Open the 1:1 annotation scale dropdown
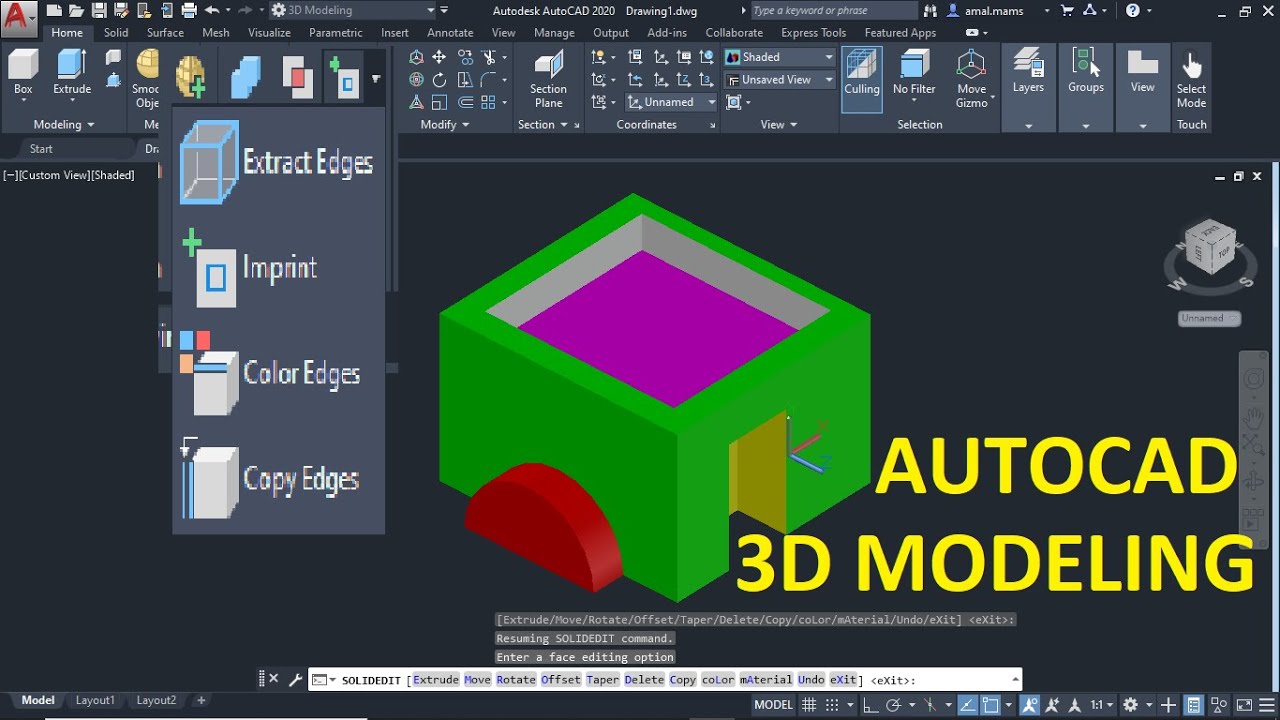This screenshot has height=720, width=1280. pyautogui.click(x=1102, y=705)
